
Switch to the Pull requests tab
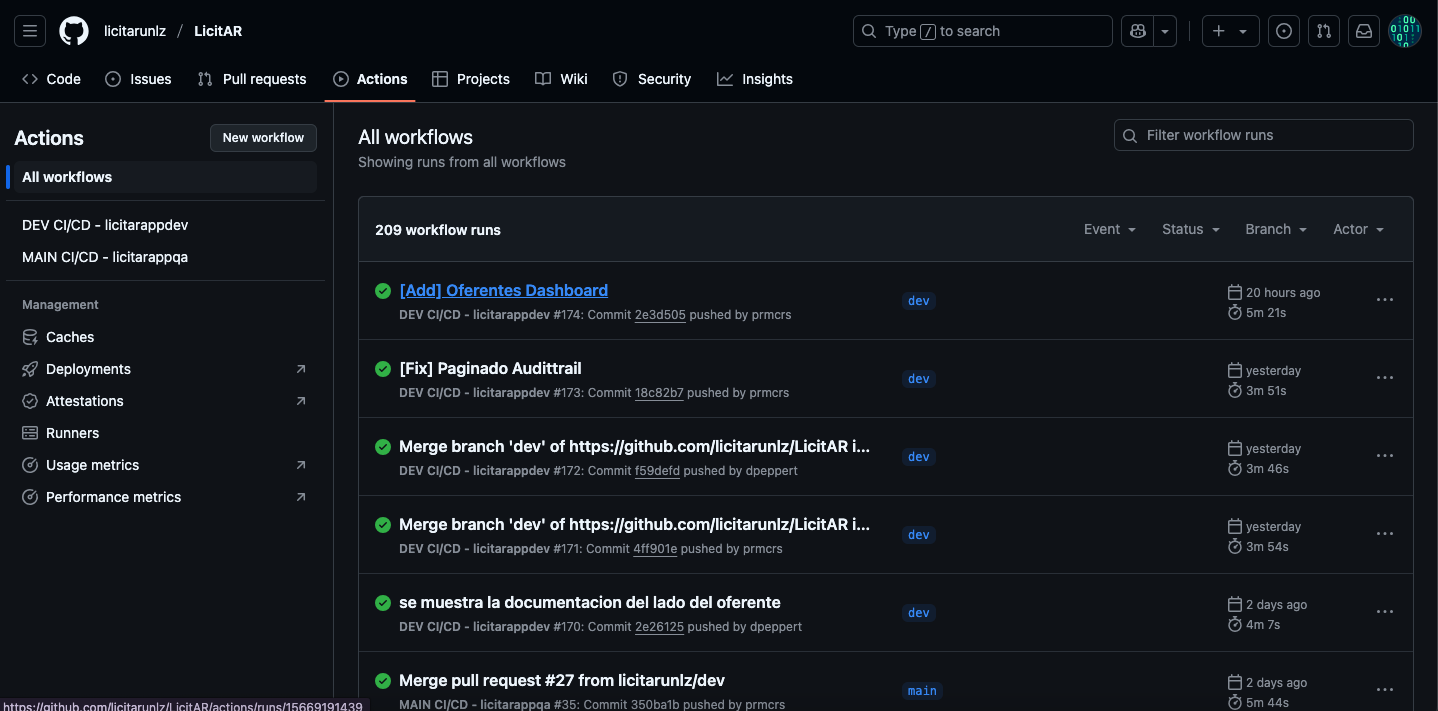[x=252, y=79]
